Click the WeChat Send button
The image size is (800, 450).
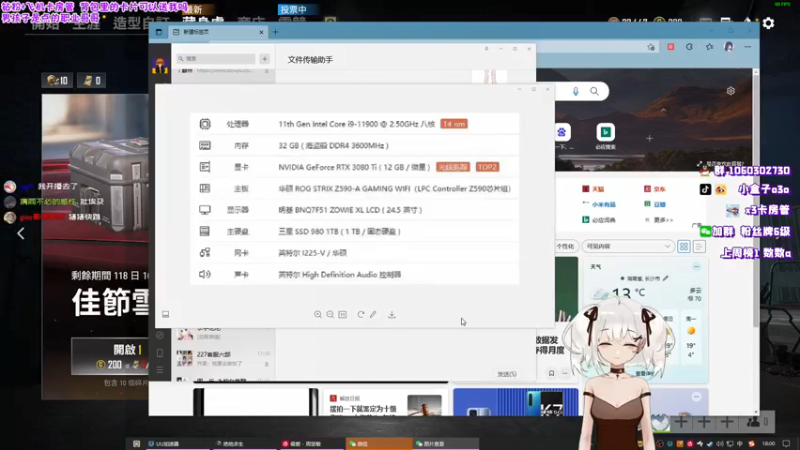click(507, 374)
